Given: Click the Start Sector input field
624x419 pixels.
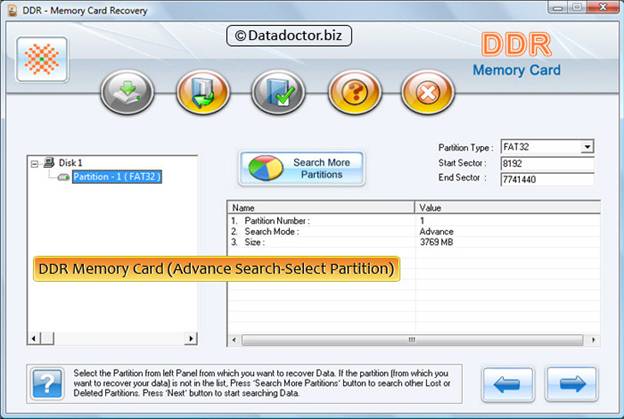Looking at the screenshot, I should [547, 164].
